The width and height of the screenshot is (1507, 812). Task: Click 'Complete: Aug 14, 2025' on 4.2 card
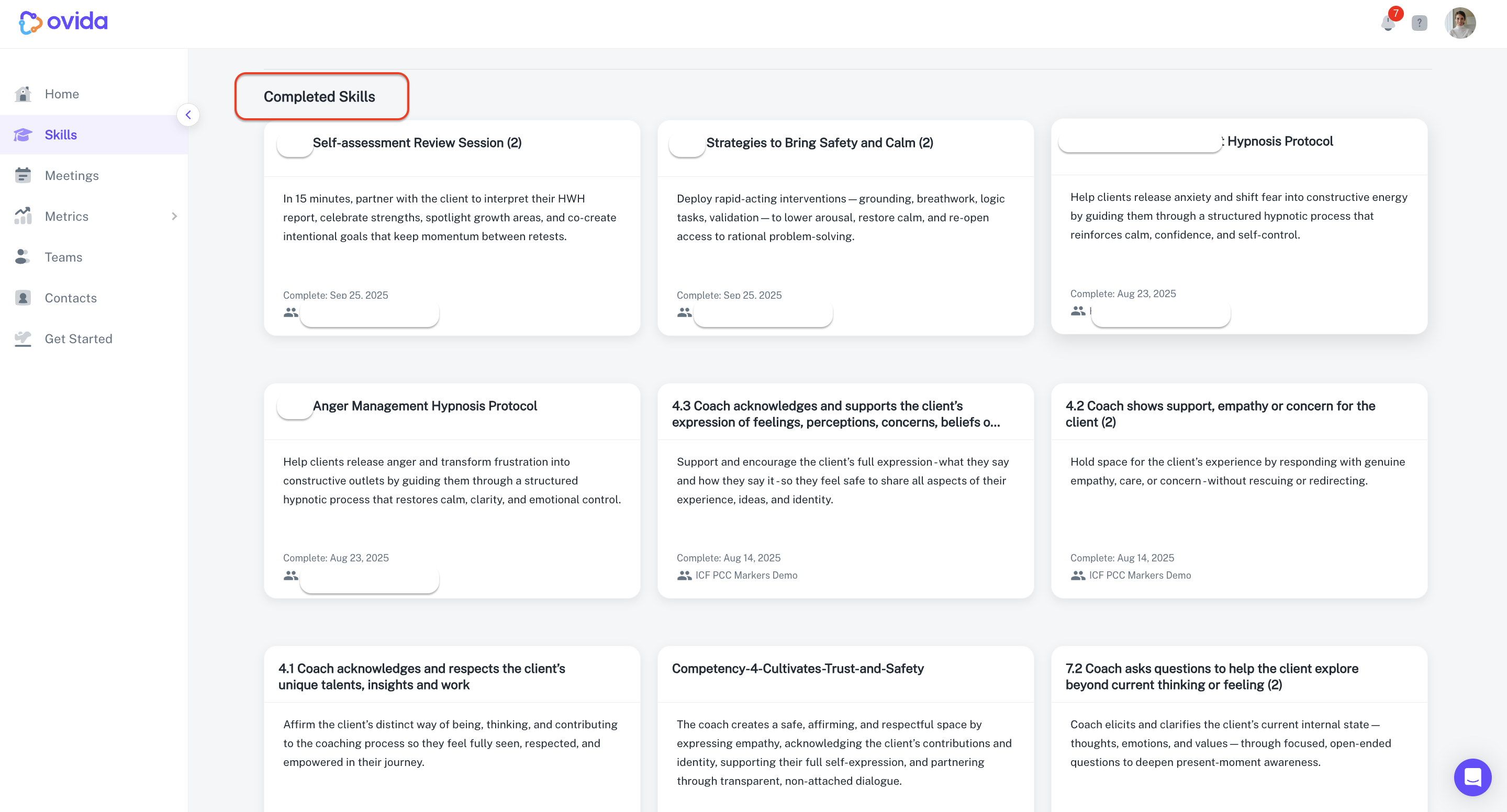[x=1123, y=558]
